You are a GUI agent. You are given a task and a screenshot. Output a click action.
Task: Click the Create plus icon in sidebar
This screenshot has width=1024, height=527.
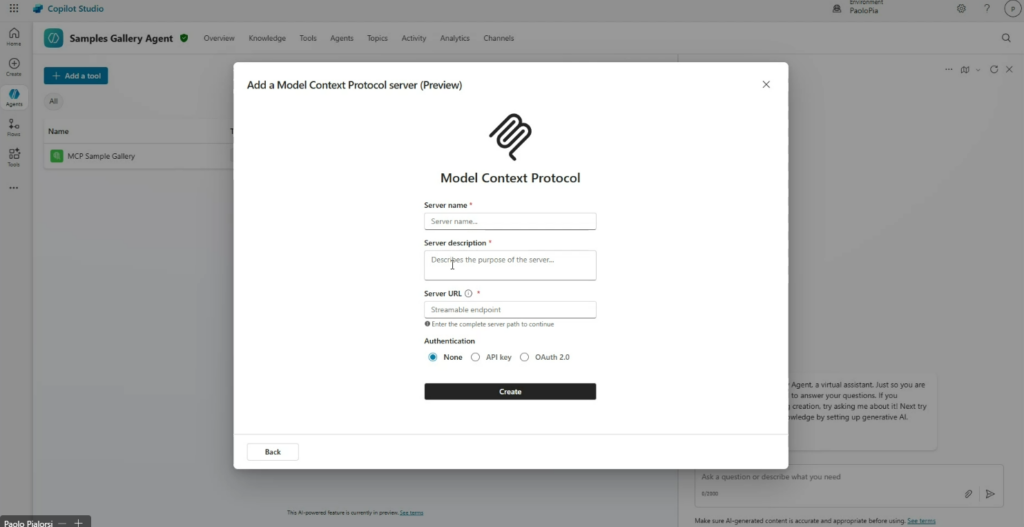click(14, 67)
